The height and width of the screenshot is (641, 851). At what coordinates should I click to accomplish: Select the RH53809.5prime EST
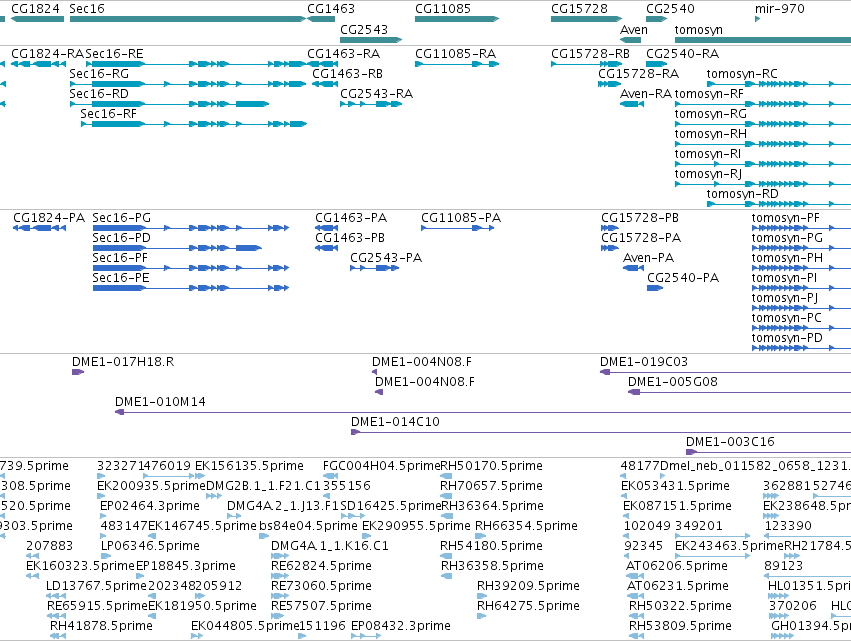[636, 636]
